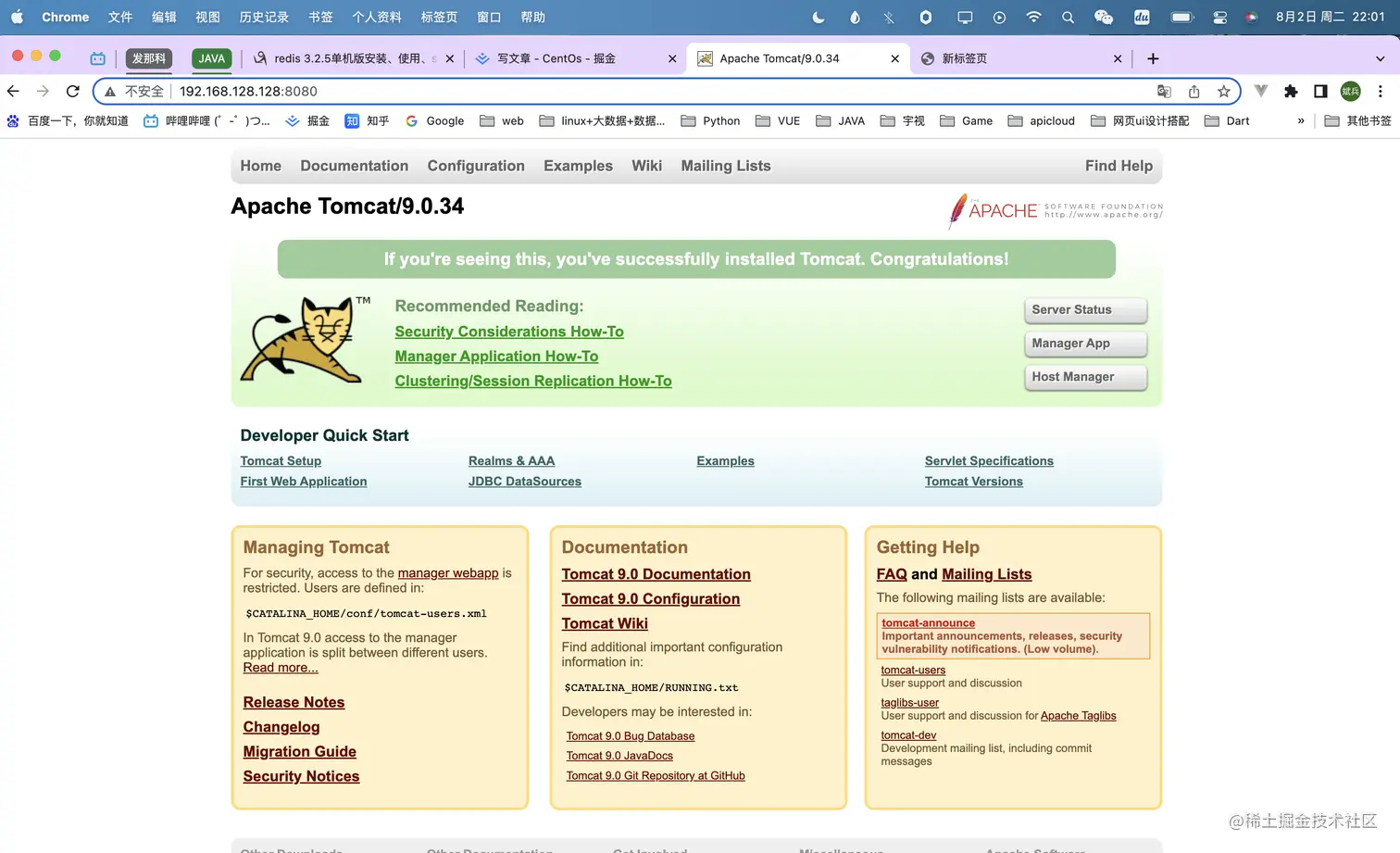Open the Apple menu

pyautogui.click(x=17, y=17)
